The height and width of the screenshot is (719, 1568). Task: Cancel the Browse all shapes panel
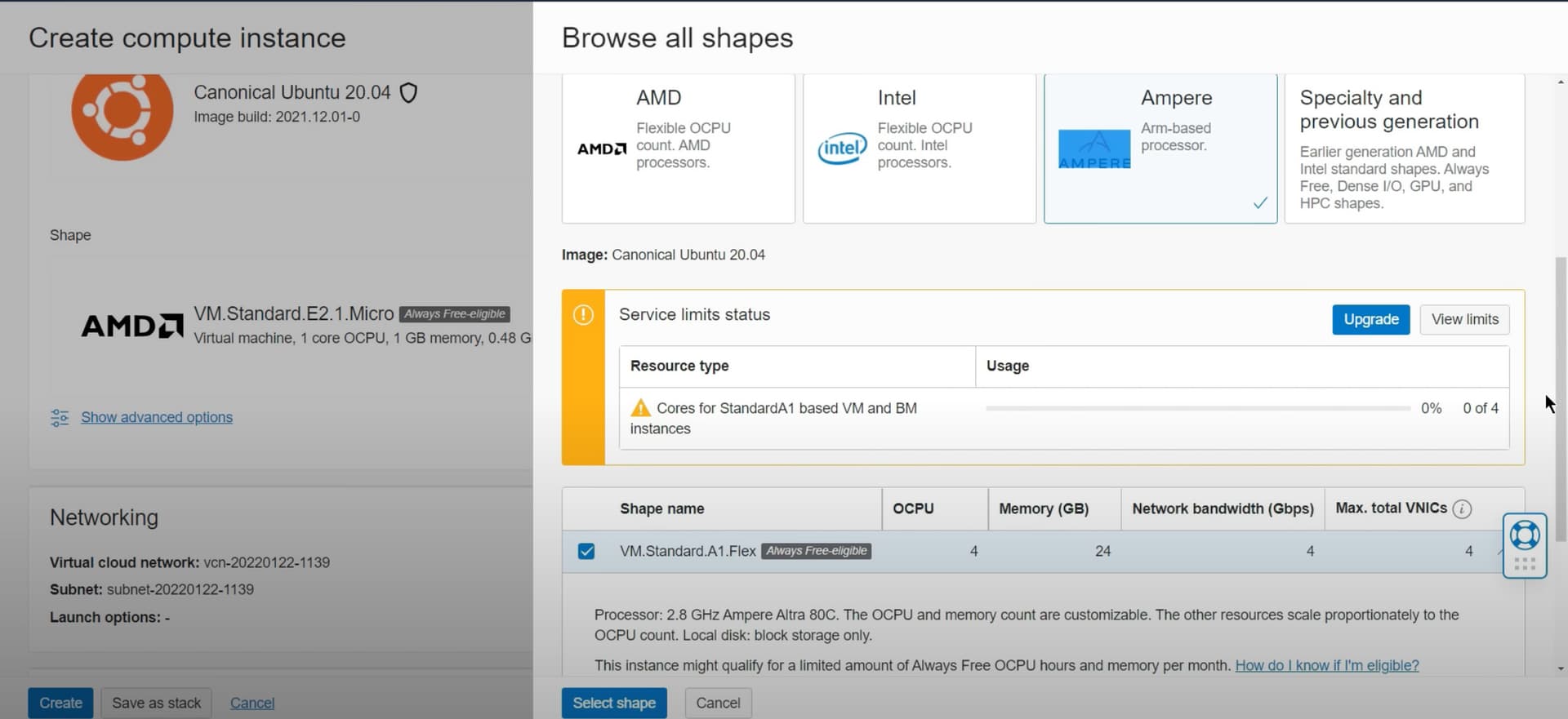[718, 703]
